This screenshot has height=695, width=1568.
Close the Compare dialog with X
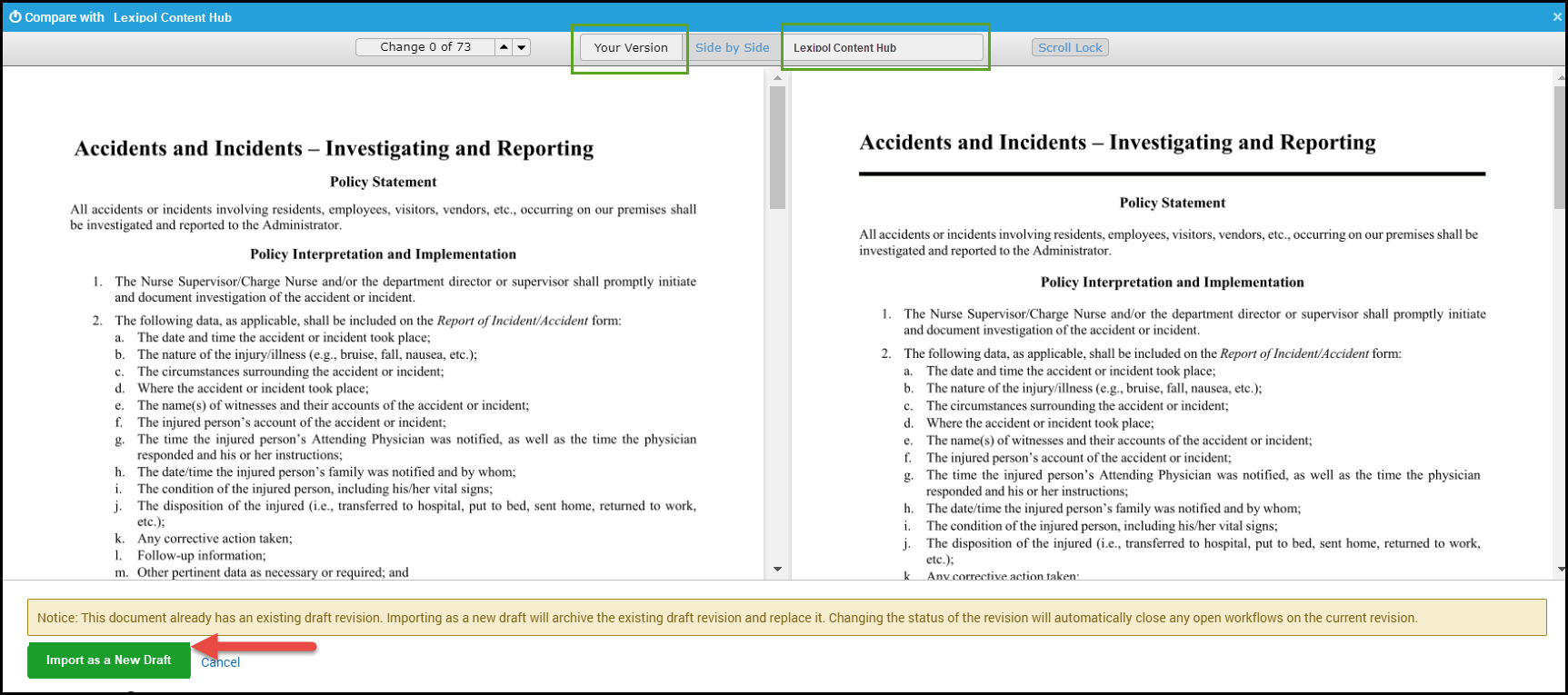click(x=1556, y=16)
